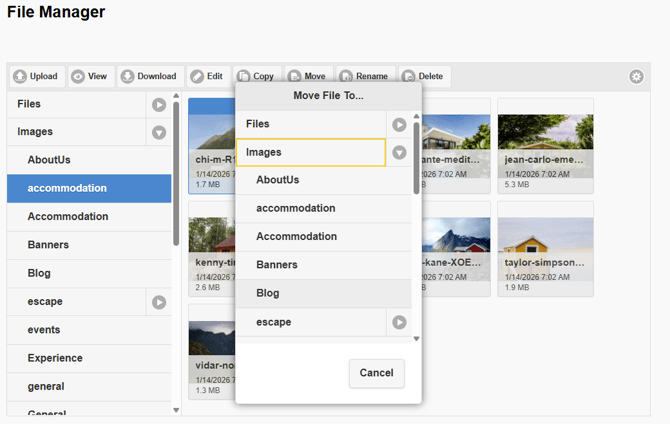Select Experience folder in left sidebar
Viewport: 670px width, 424px height.
click(x=89, y=358)
